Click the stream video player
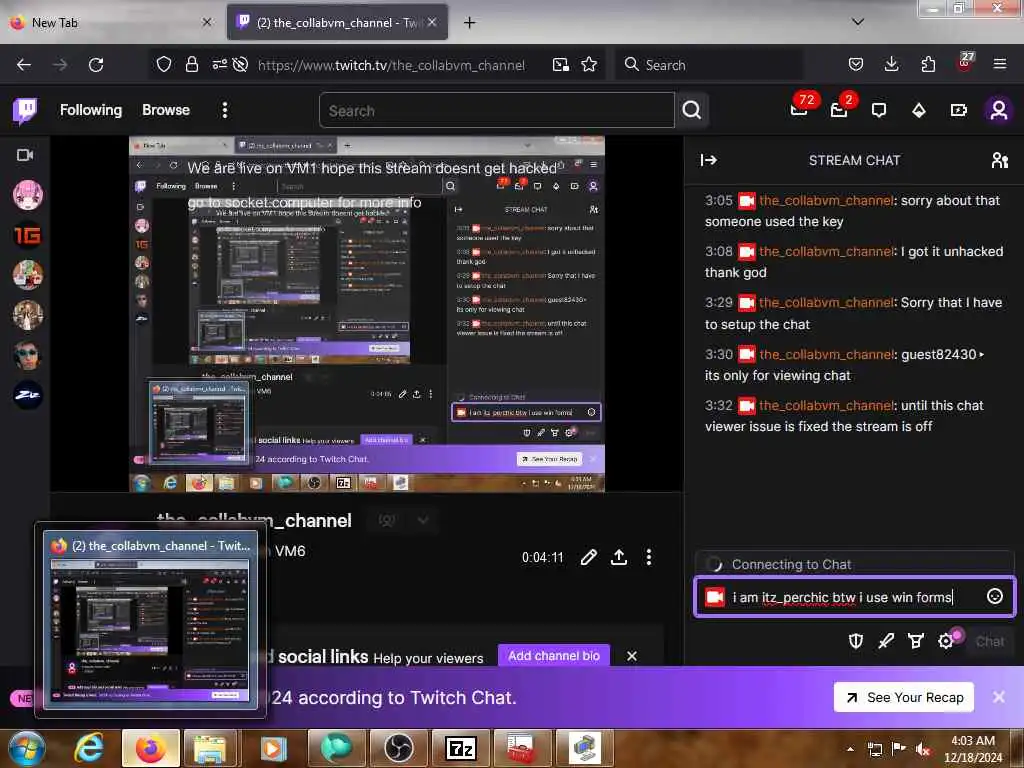1024x768 pixels. [367, 313]
